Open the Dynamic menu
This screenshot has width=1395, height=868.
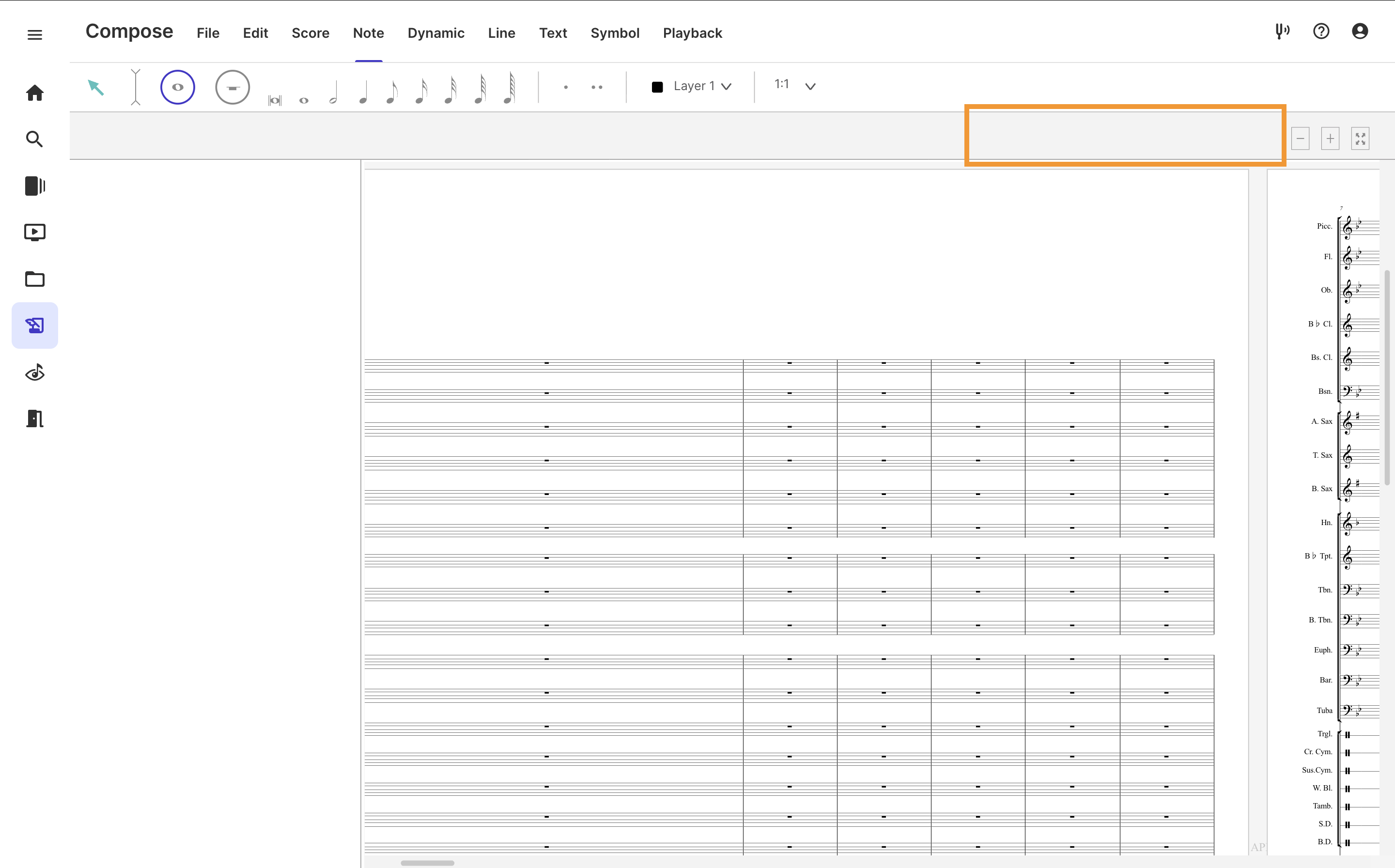436,33
